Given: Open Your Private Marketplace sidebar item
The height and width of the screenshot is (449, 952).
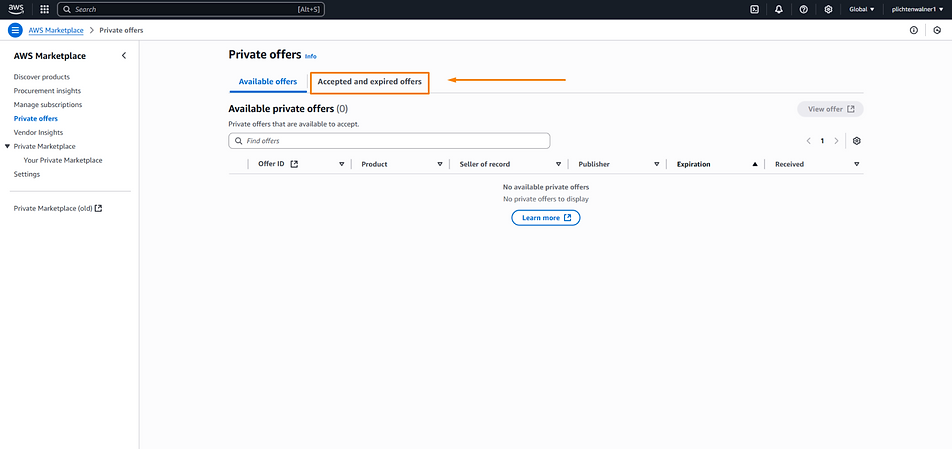Looking at the screenshot, I should (x=63, y=160).
